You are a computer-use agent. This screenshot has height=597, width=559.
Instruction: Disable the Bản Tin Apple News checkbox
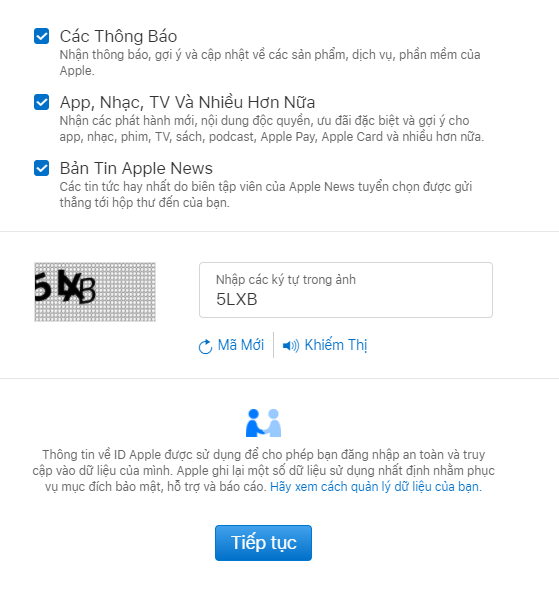pyautogui.click(x=42, y=168)
